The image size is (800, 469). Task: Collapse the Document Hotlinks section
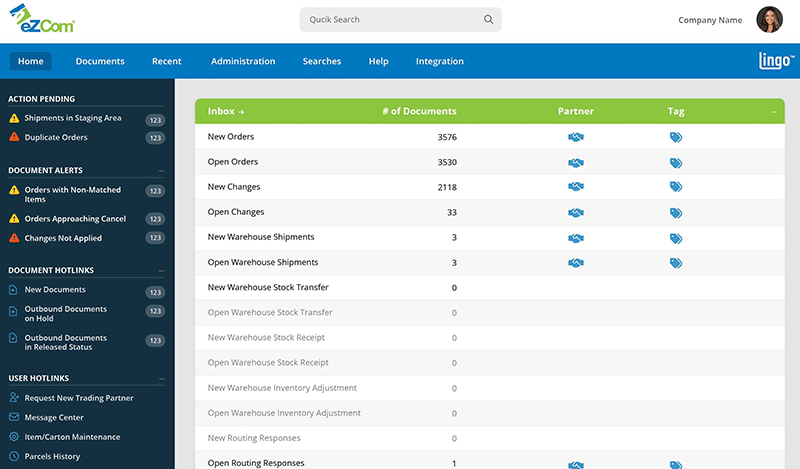[x=162, y=271]
